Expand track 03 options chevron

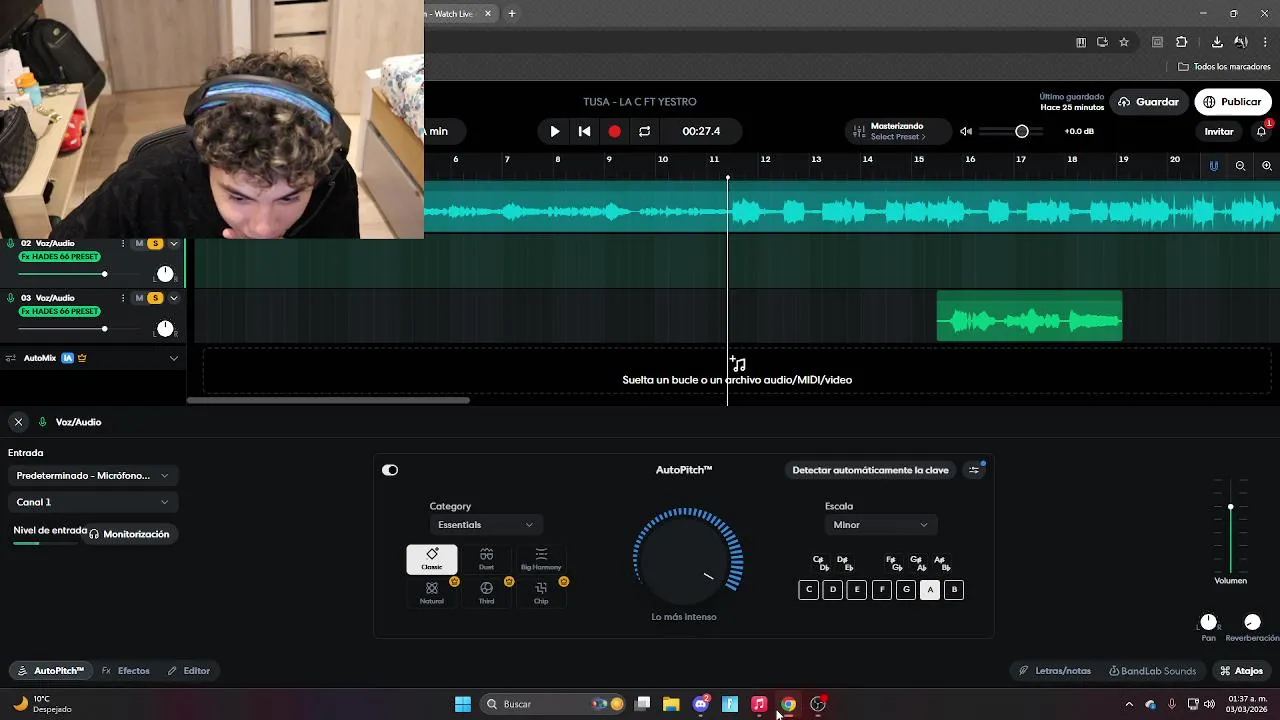[174, 298]
